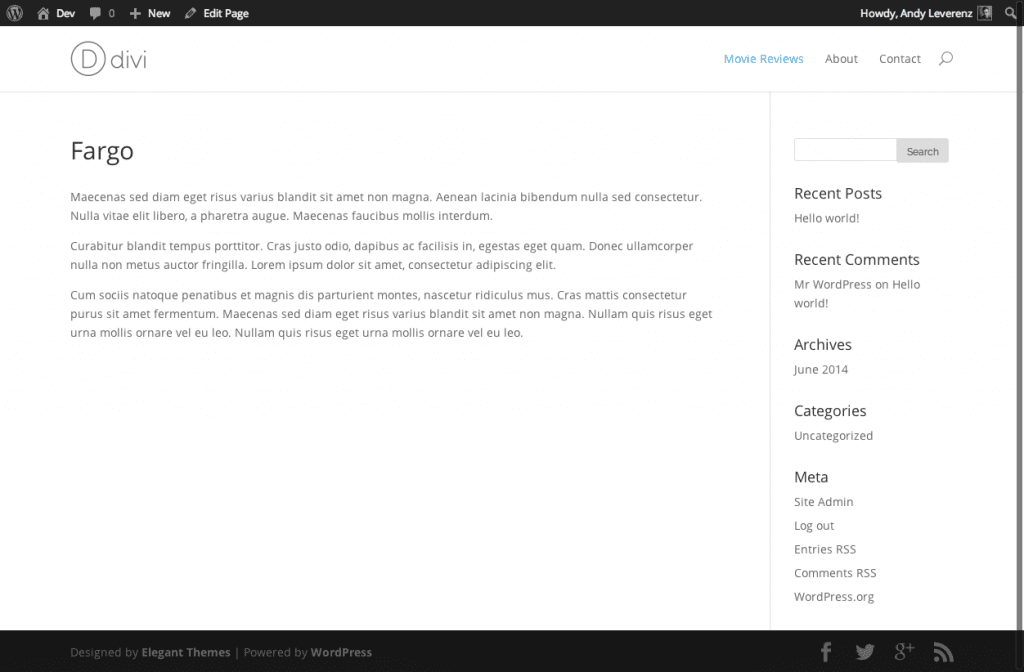
Task: Visit the Google Plus footer icon
Action: 904,651
